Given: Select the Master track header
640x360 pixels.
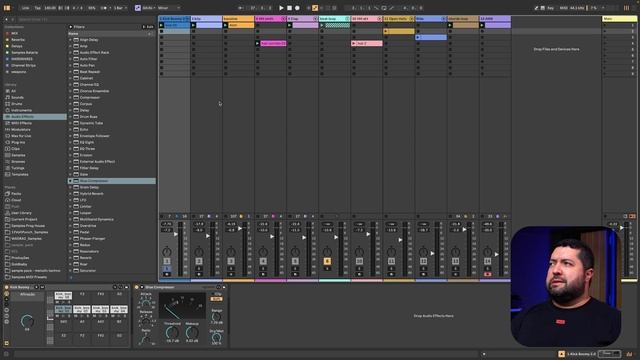Looking at the screenshot, I should coord(619,19).
